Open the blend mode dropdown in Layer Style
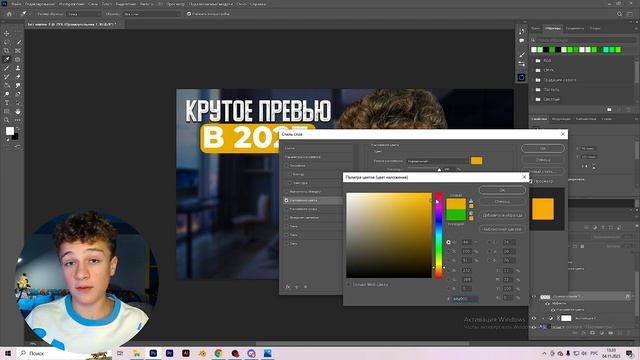This screenshot has height=360, width=640. [438, 161]
